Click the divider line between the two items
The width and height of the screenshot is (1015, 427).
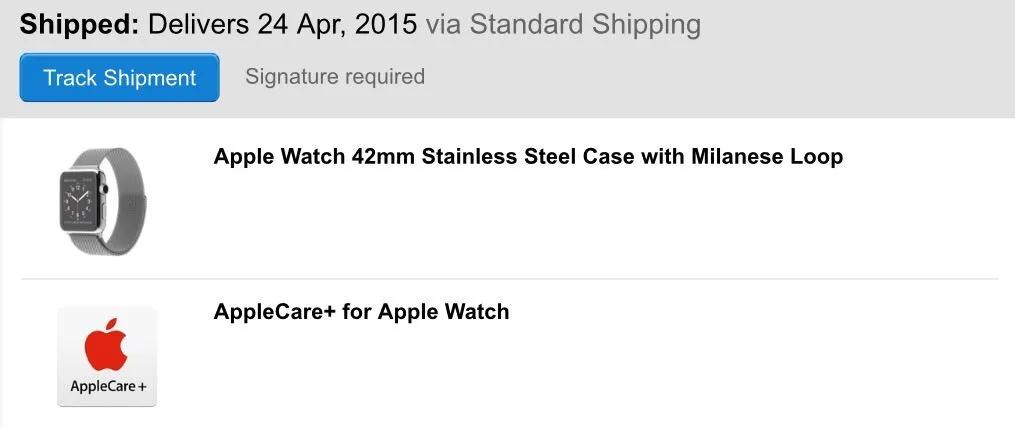point(509,279)
